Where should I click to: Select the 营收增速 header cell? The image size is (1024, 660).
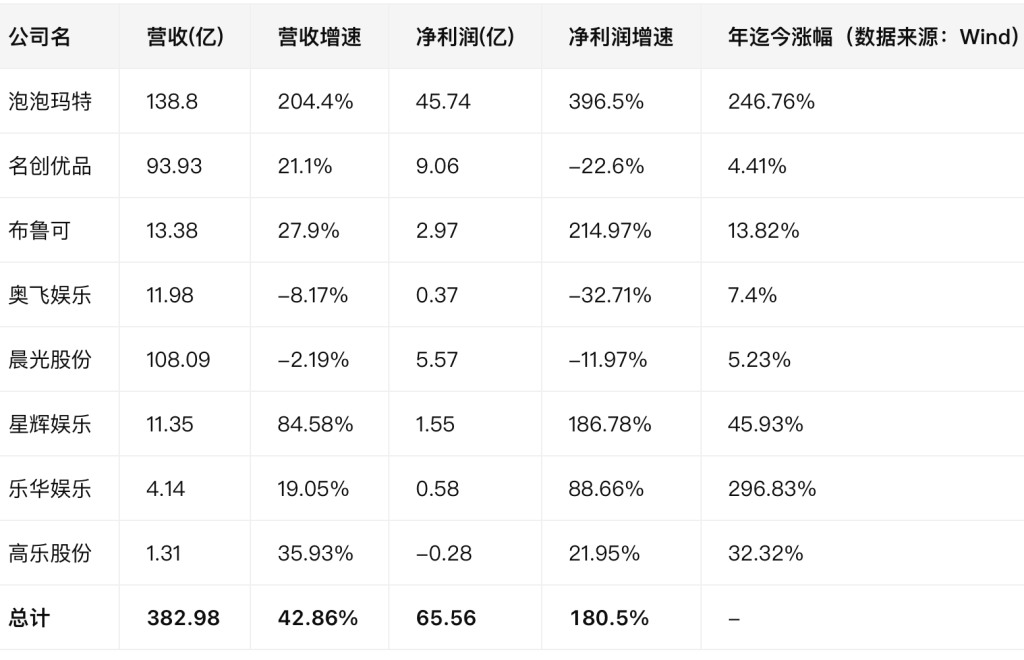pos(319,37)
